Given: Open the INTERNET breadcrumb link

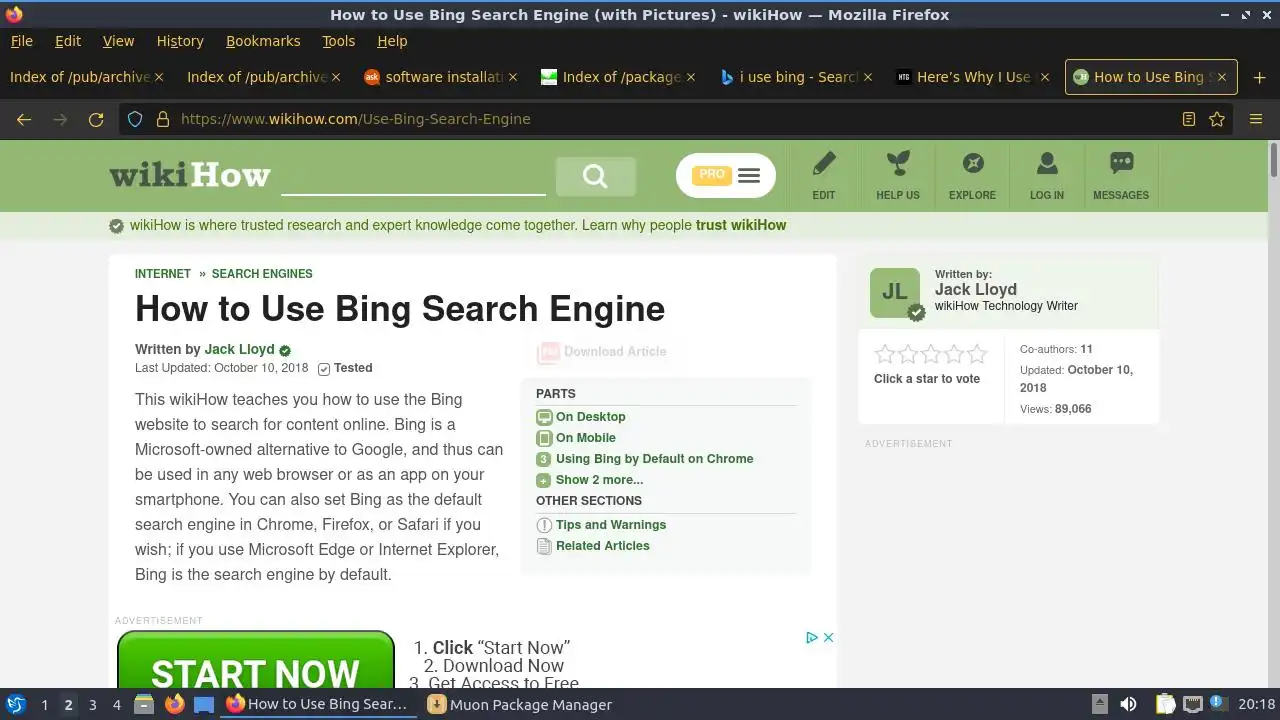Looking at the screenshot, I should tap(163, 274).
